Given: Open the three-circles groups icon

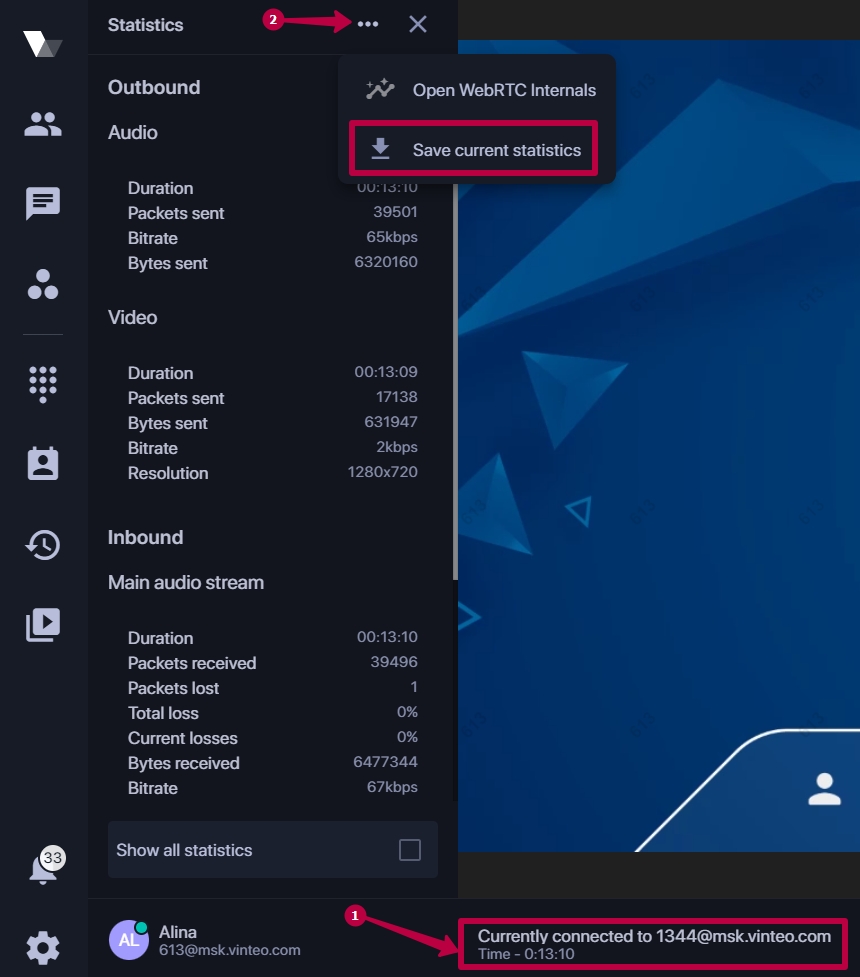Looking at the screenshot, I should tap(43, 284).
